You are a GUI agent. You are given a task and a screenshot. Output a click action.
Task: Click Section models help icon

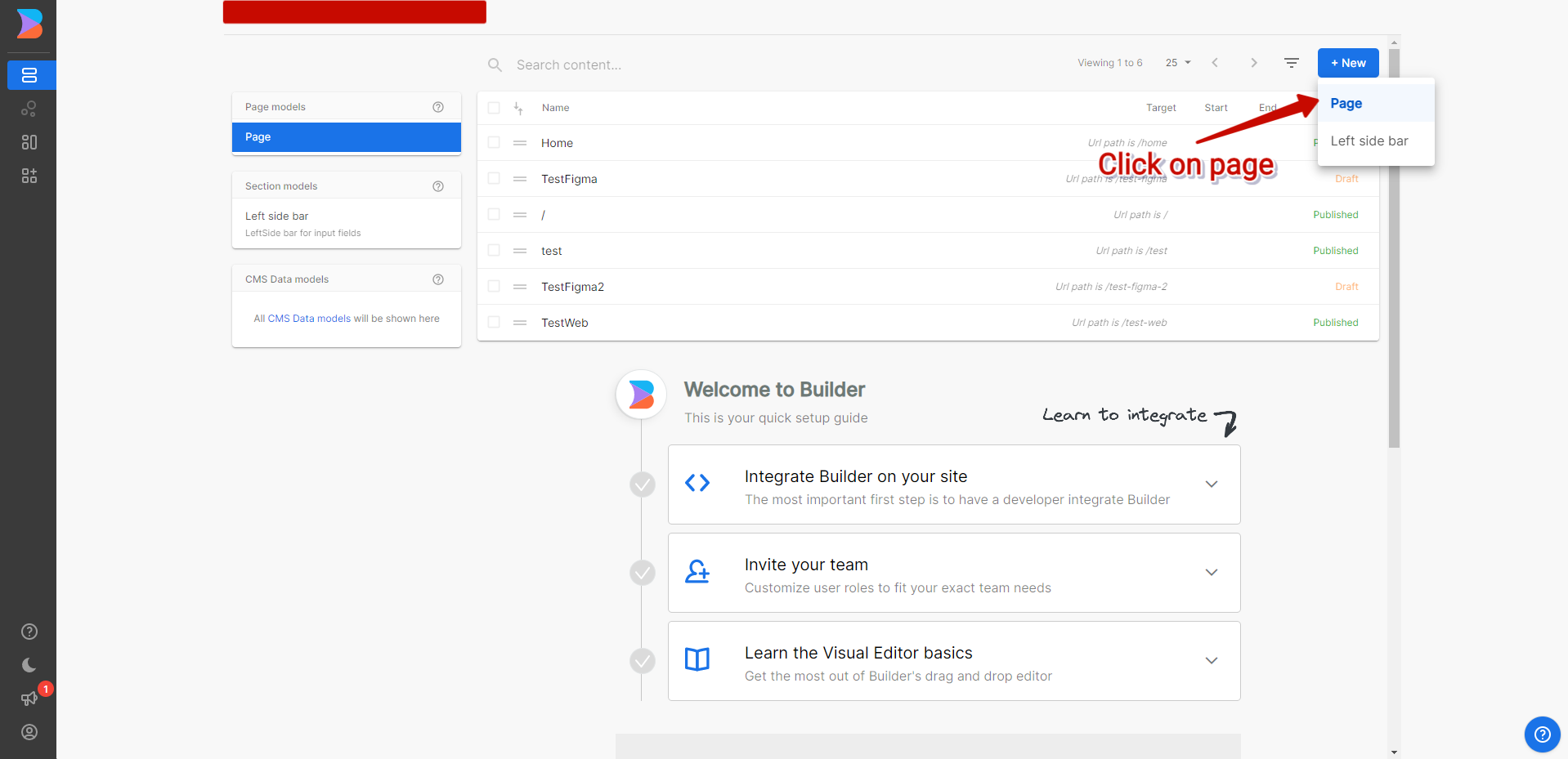tap(438, 186)
